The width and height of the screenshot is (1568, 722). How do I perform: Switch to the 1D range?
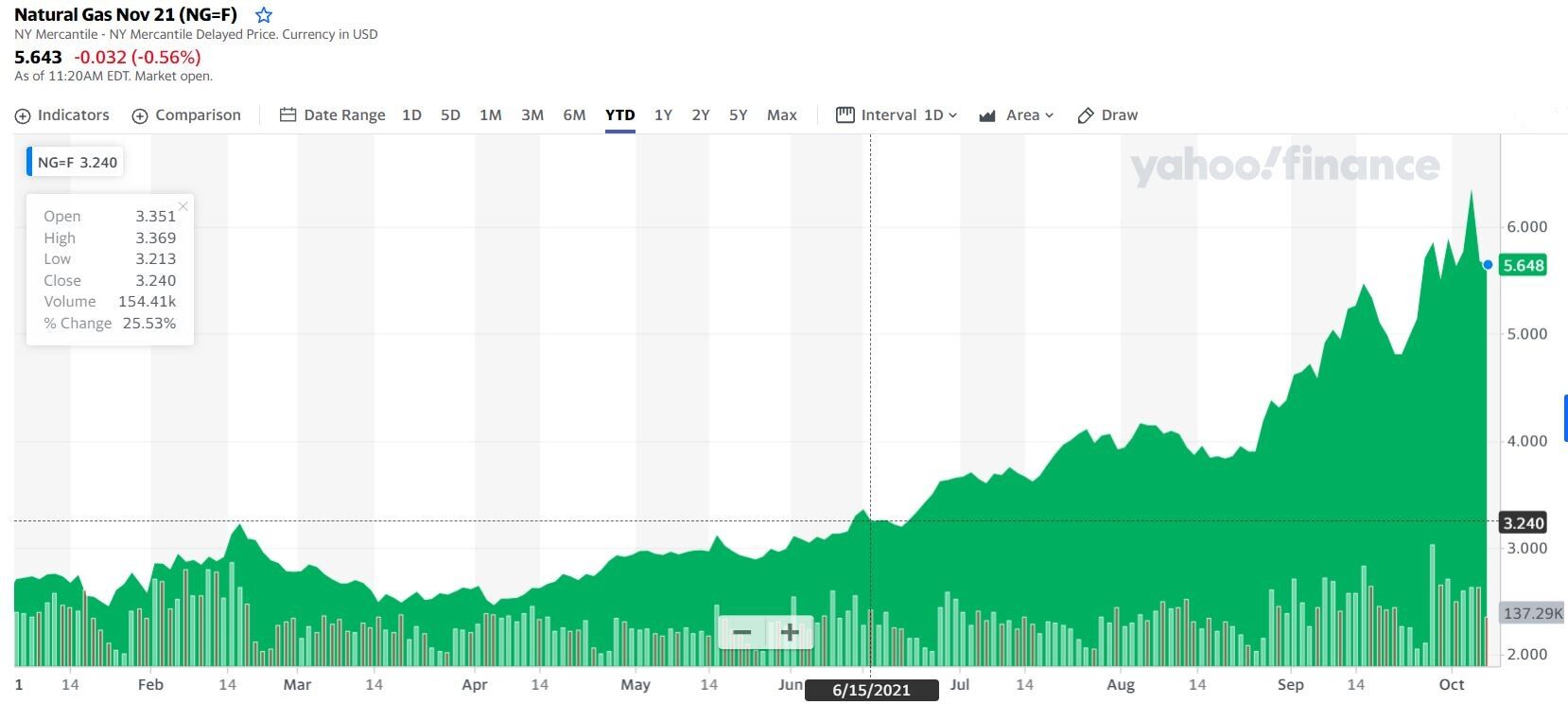[x=411, y=114]
